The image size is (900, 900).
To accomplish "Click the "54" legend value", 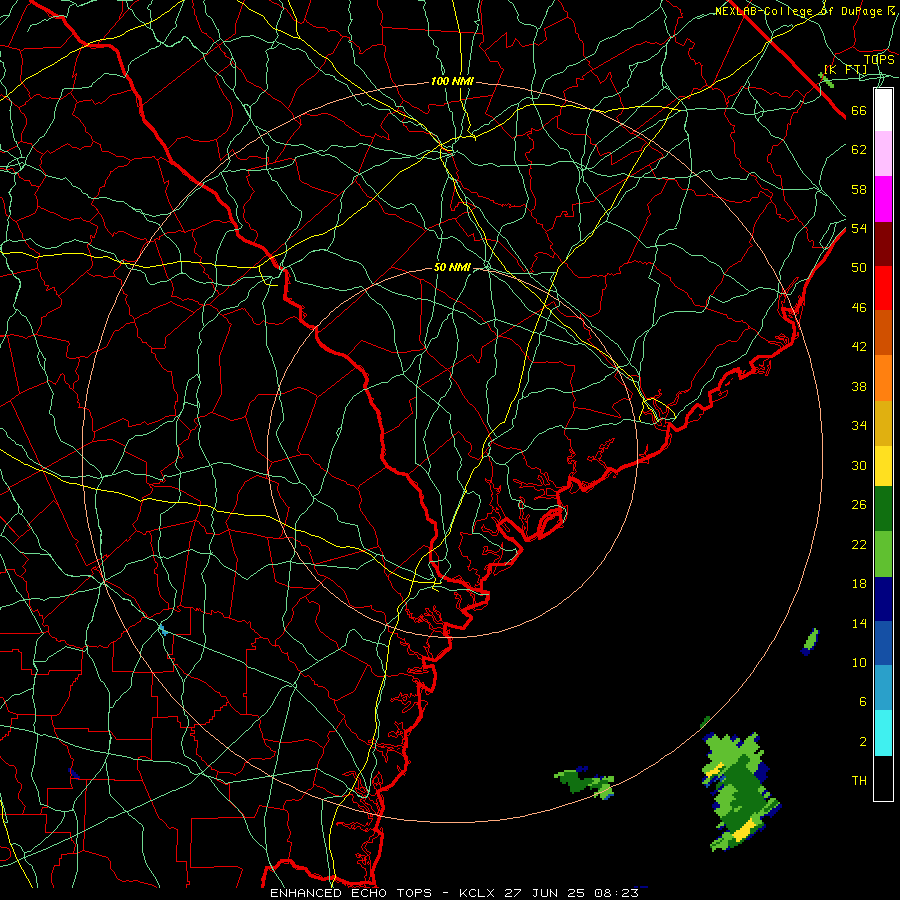I will (x=859, y=228).
